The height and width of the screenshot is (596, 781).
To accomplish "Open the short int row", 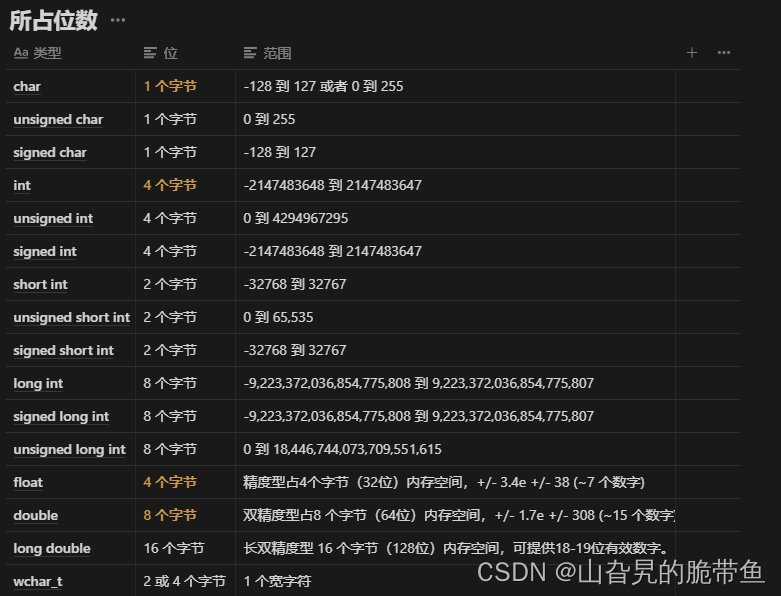I will coord(40,284).
